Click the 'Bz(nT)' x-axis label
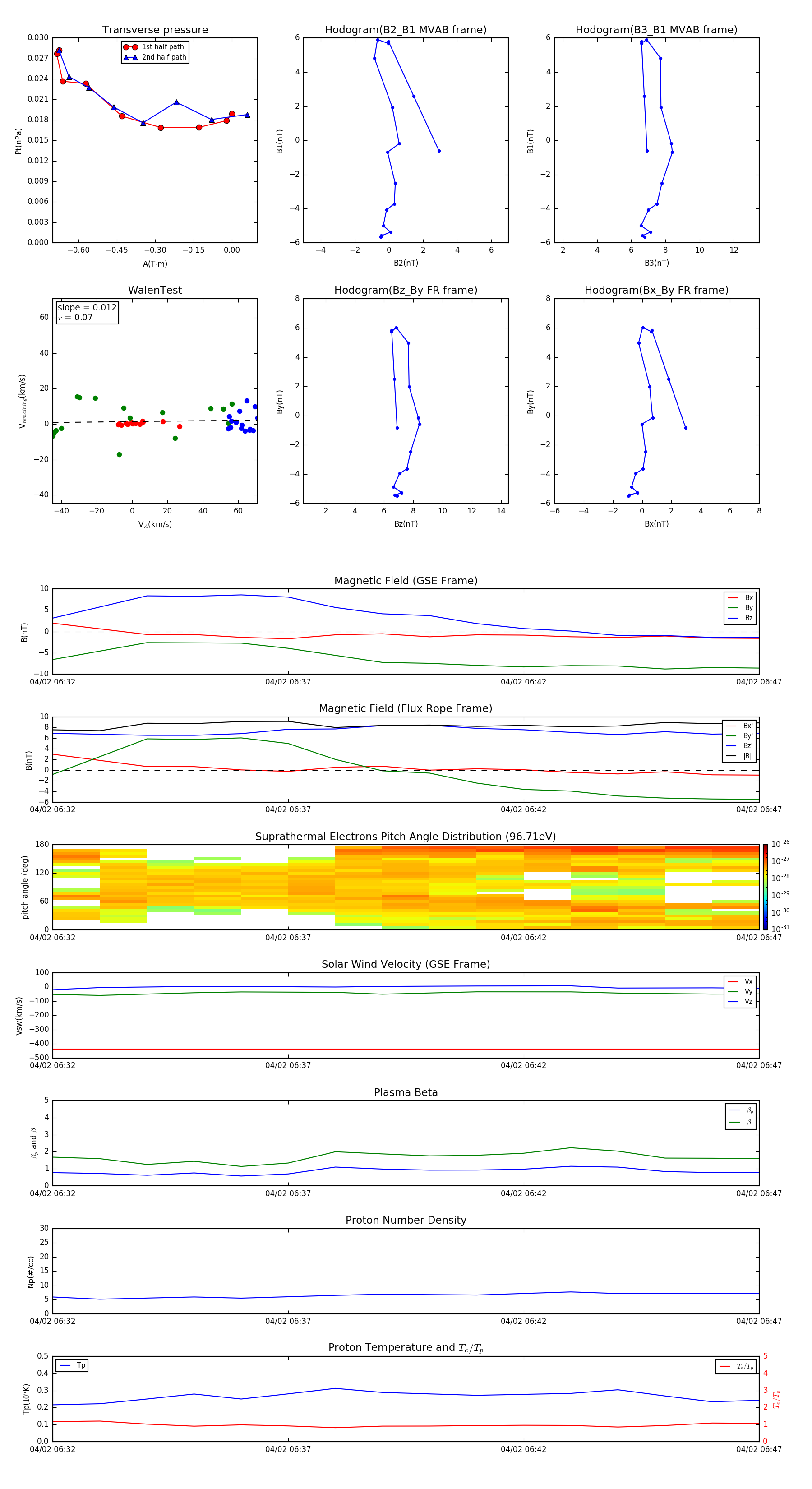Viewport: 812px width, 1489px height. [406, 524]
